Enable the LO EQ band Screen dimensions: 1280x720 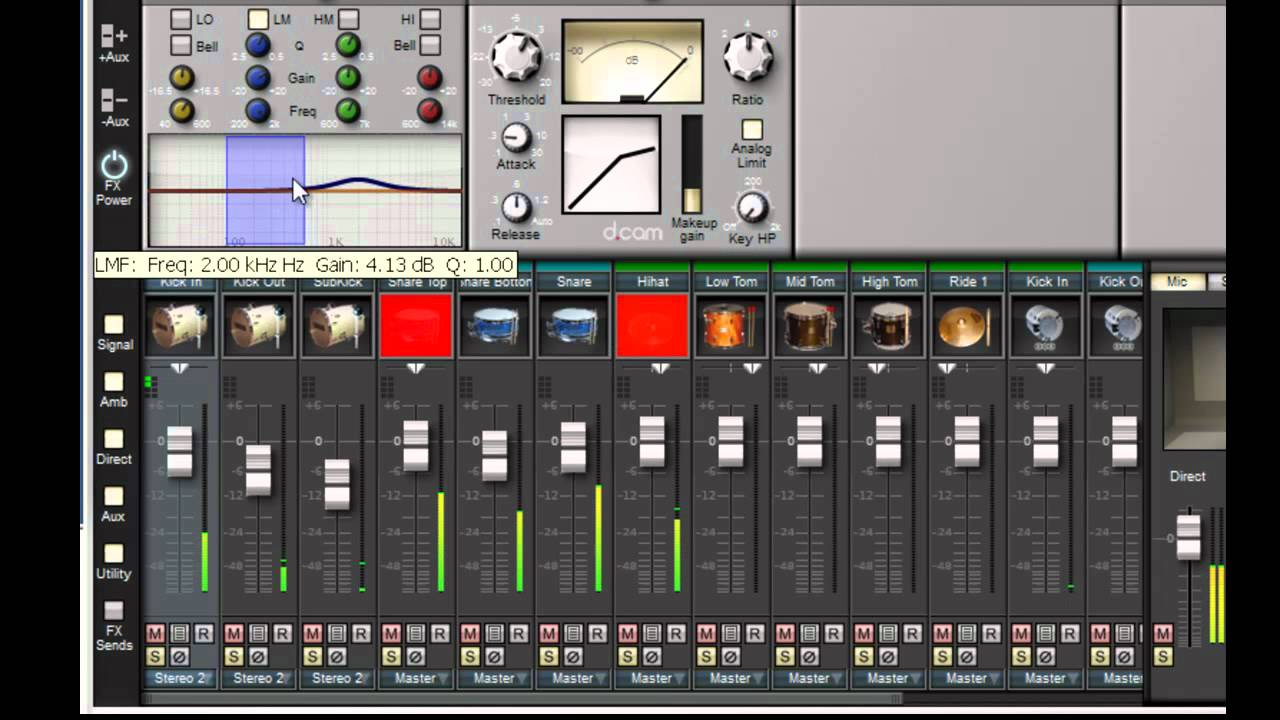tap(180, 19)
